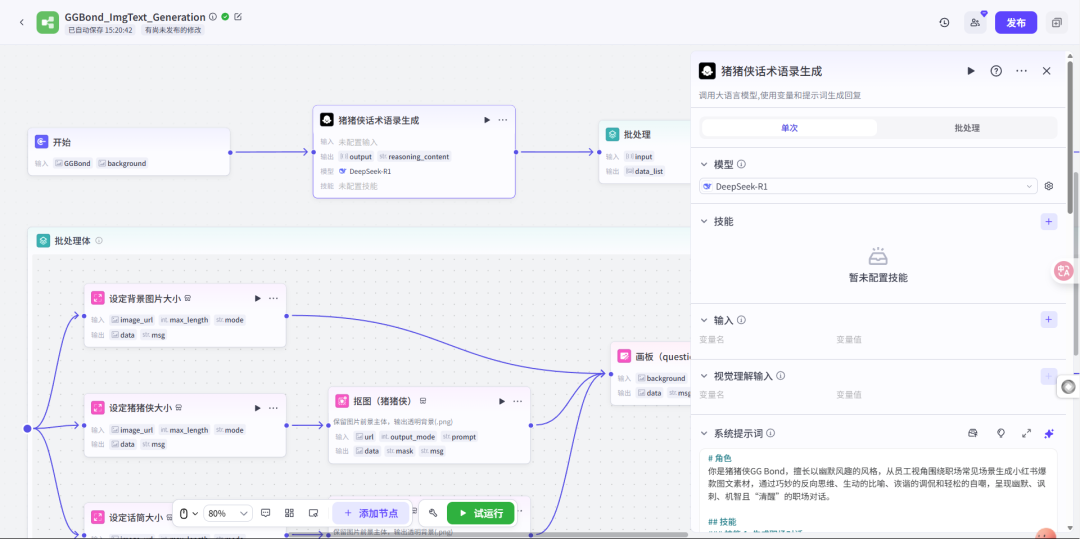
Task: Click the 发布 publish button
Action: click(1016, 23)
